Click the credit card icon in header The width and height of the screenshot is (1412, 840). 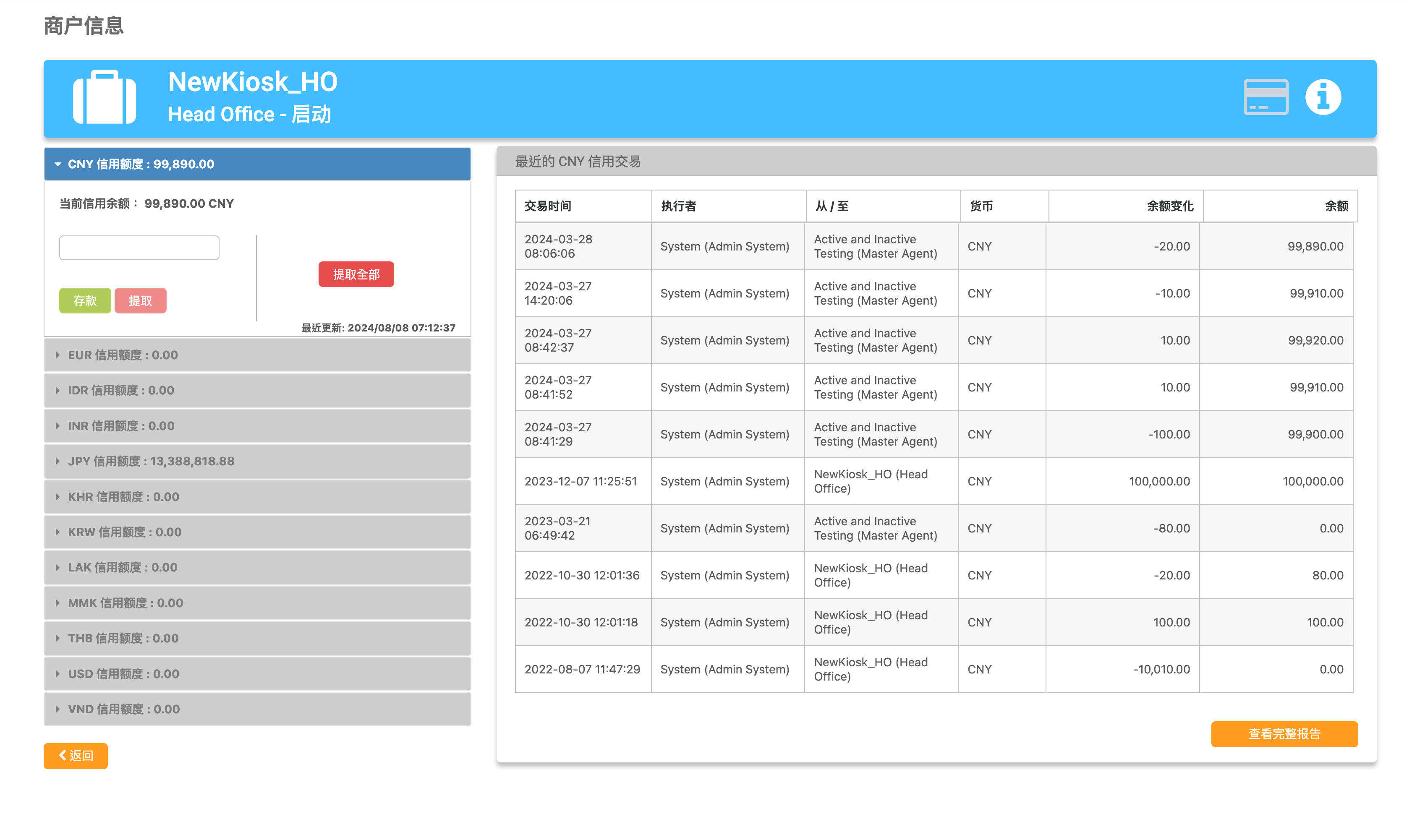[x=1265, y=97]
